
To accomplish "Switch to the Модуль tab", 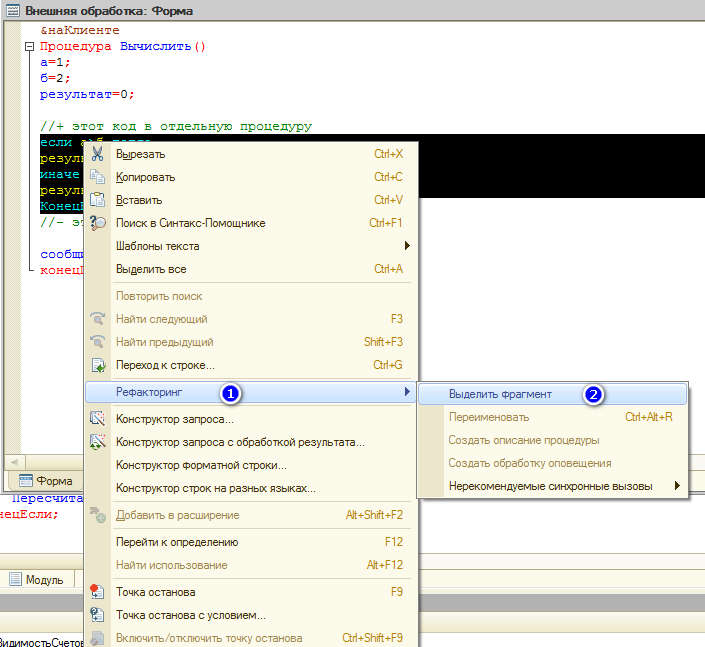I will (x=37, y=579).
